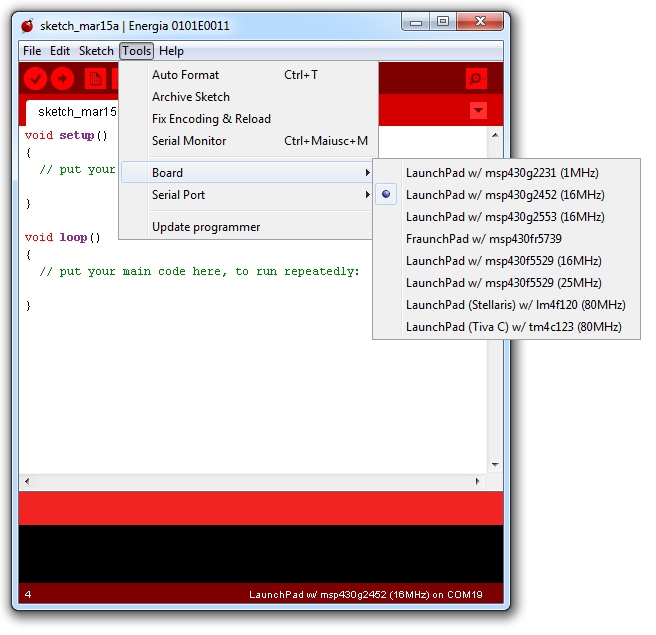Select LaunchPad w/ msp430g2553 (16MHz) board
The width and height of the screenshot is (656, 635).
(507, 217)
